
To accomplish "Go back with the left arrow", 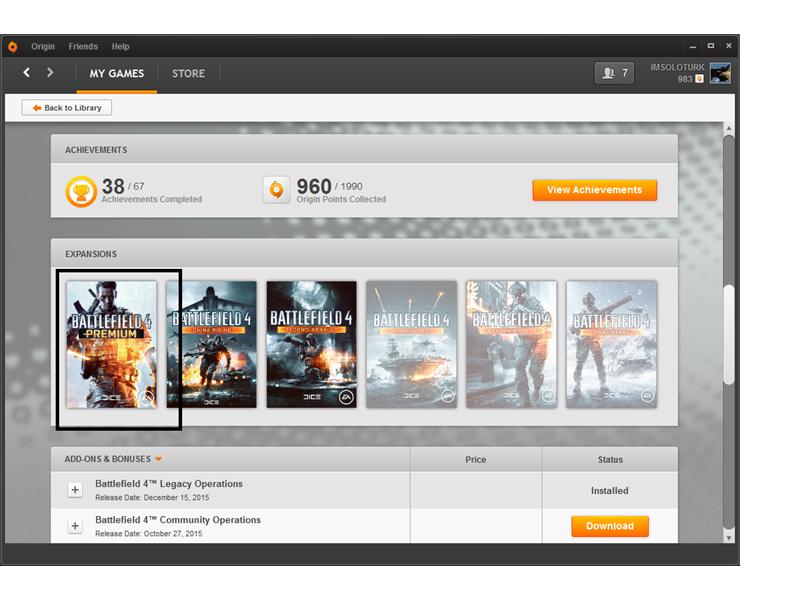I will [27, 72].
